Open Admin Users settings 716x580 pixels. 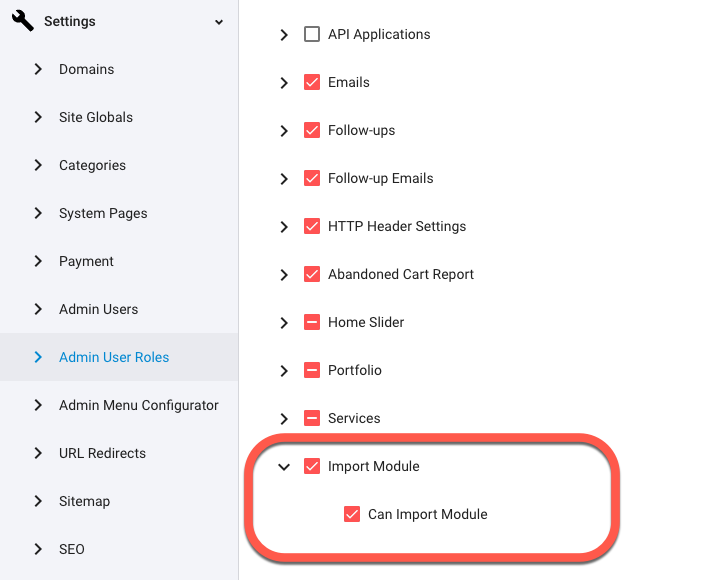tap(99, 309)
